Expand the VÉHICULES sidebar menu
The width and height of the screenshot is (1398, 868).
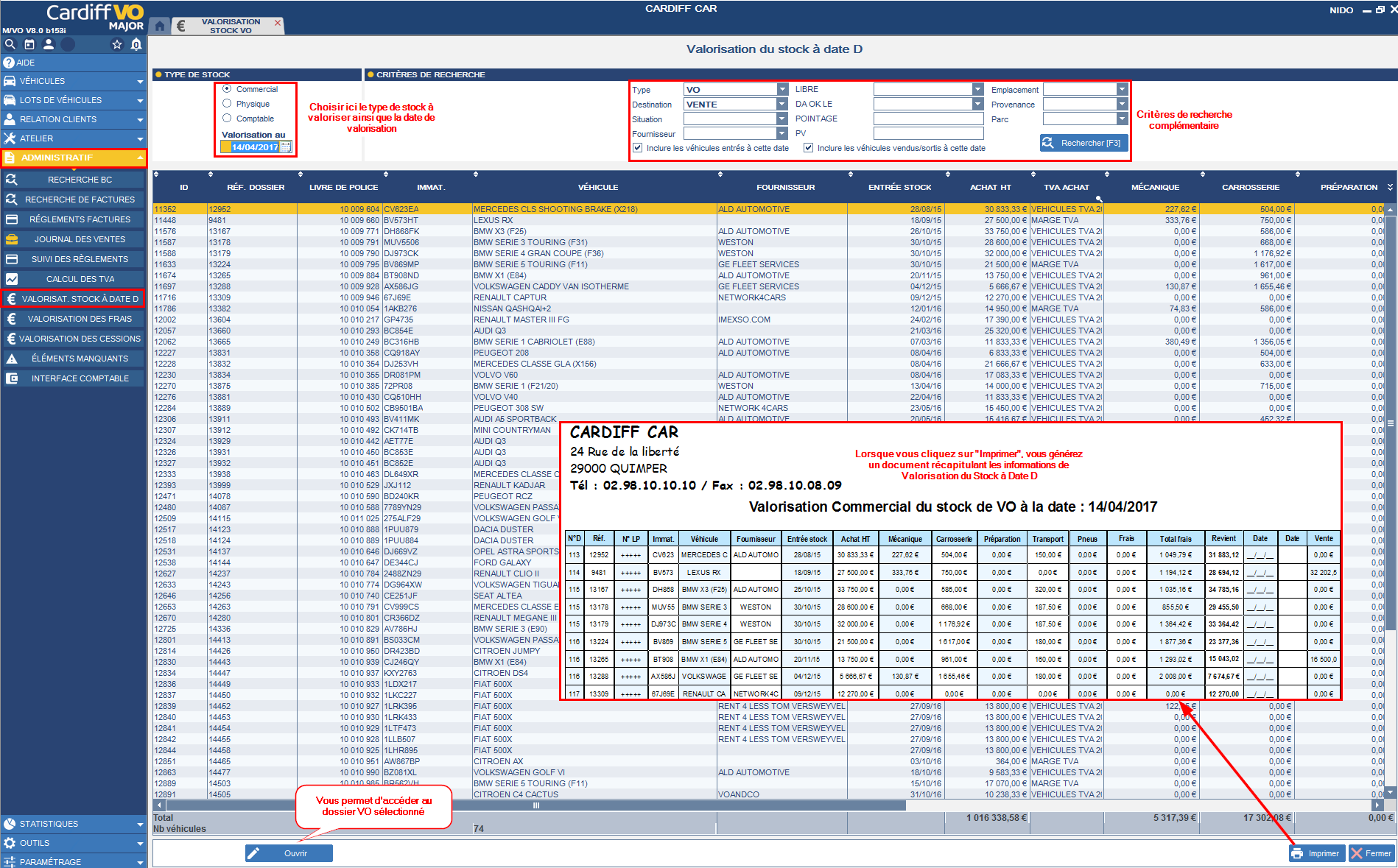(74, 81)
